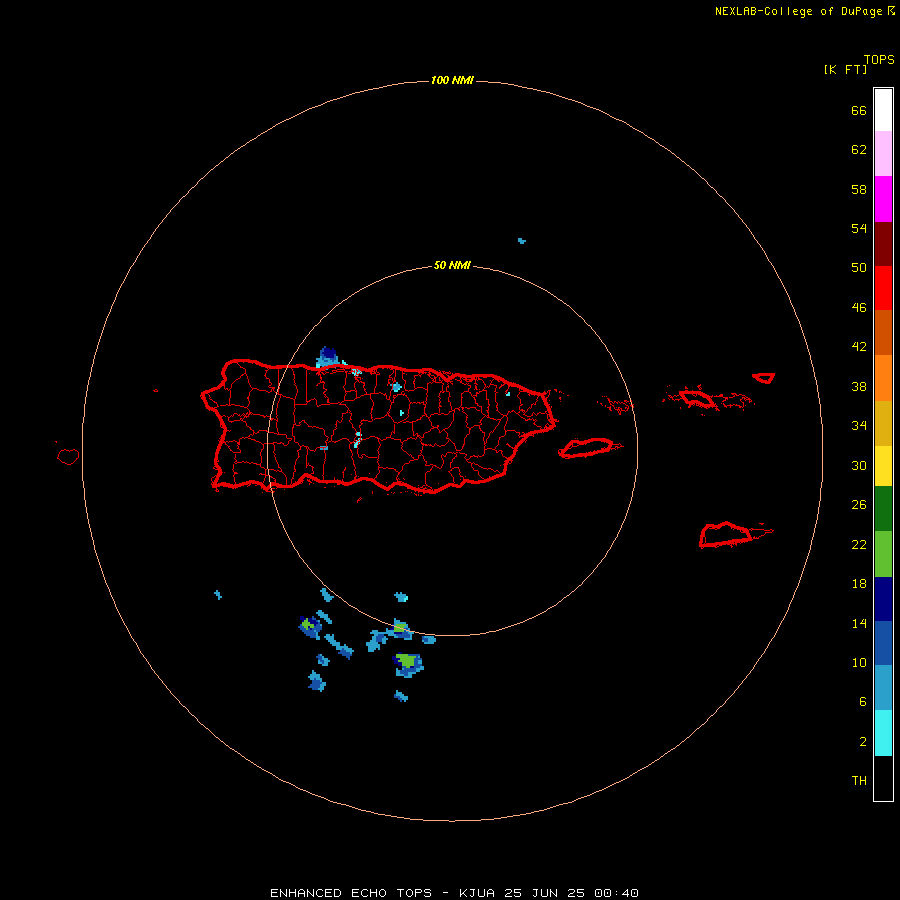Screen dimensions: 900x900
Task: Click the 'ENHANCED ECHO TOPS' caption text
Action: pos(351,893)
